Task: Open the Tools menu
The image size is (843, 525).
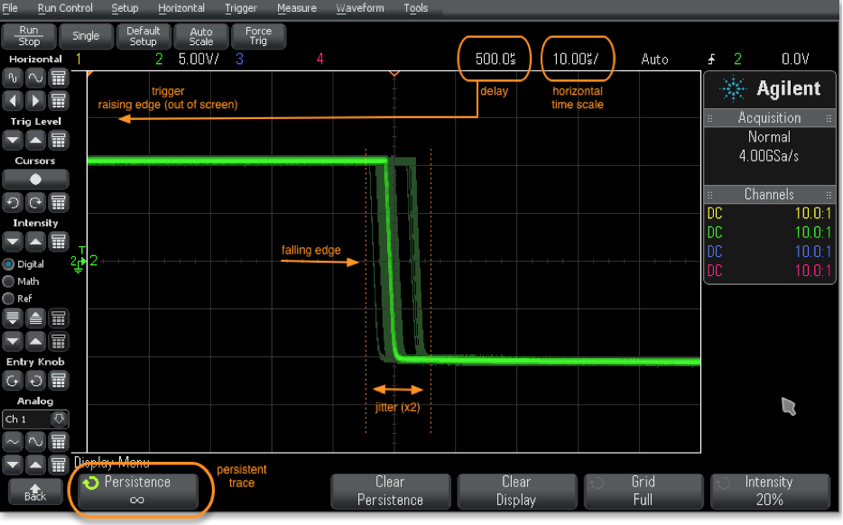Action: [416, 8]
